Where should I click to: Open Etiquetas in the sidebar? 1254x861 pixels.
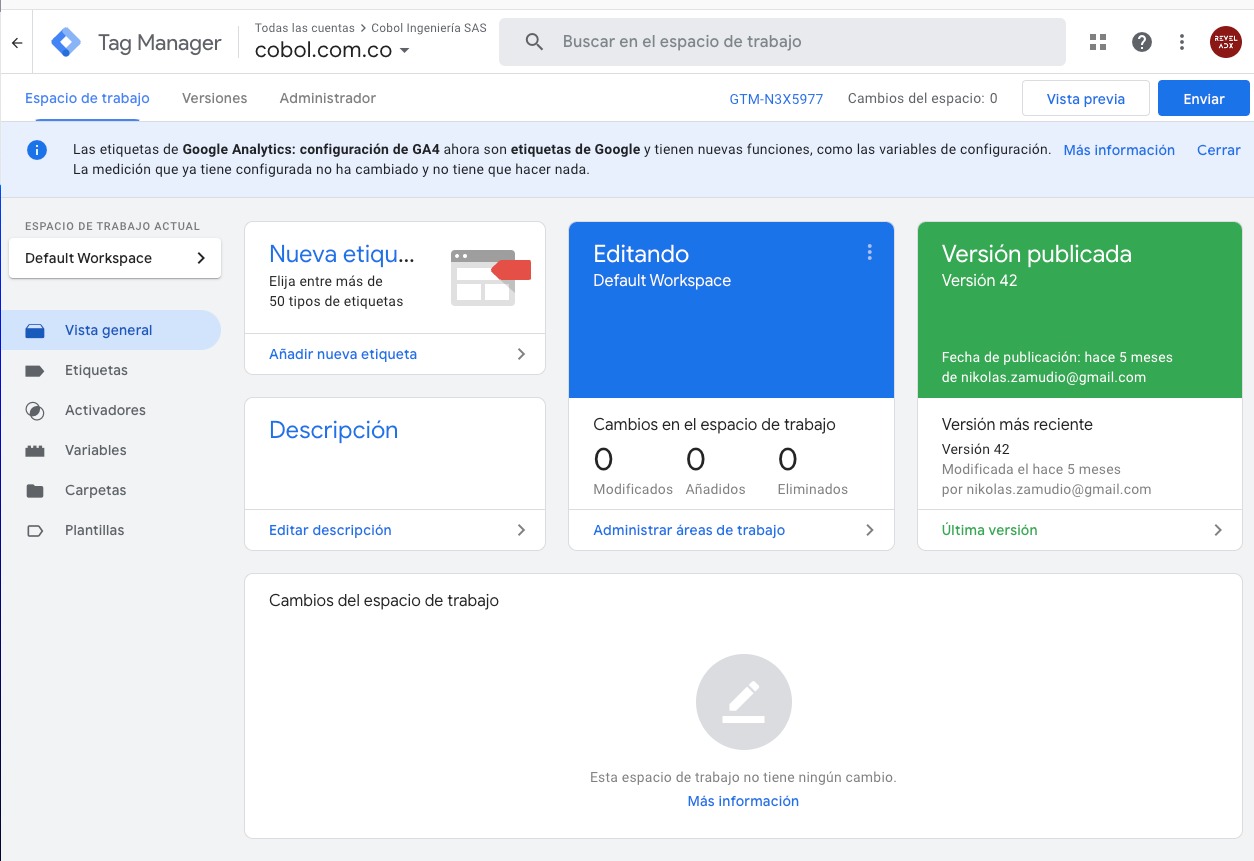[x=96, y=370]
